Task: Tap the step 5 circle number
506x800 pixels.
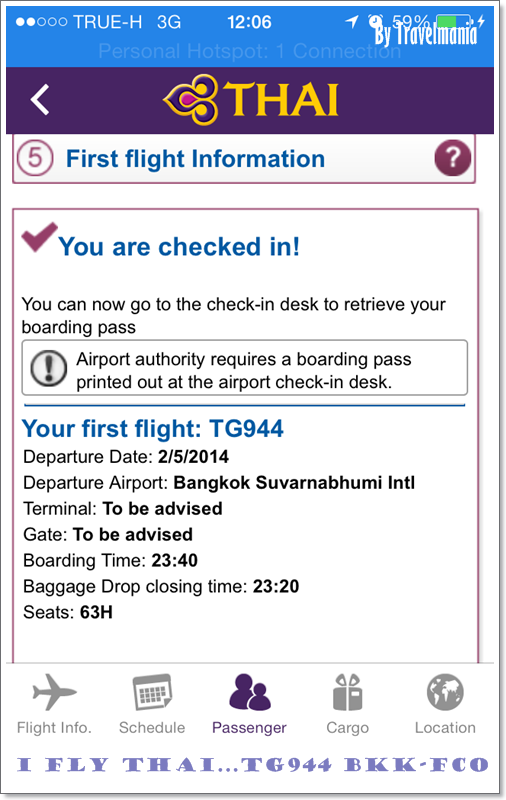Action: [x=35, y=158]
